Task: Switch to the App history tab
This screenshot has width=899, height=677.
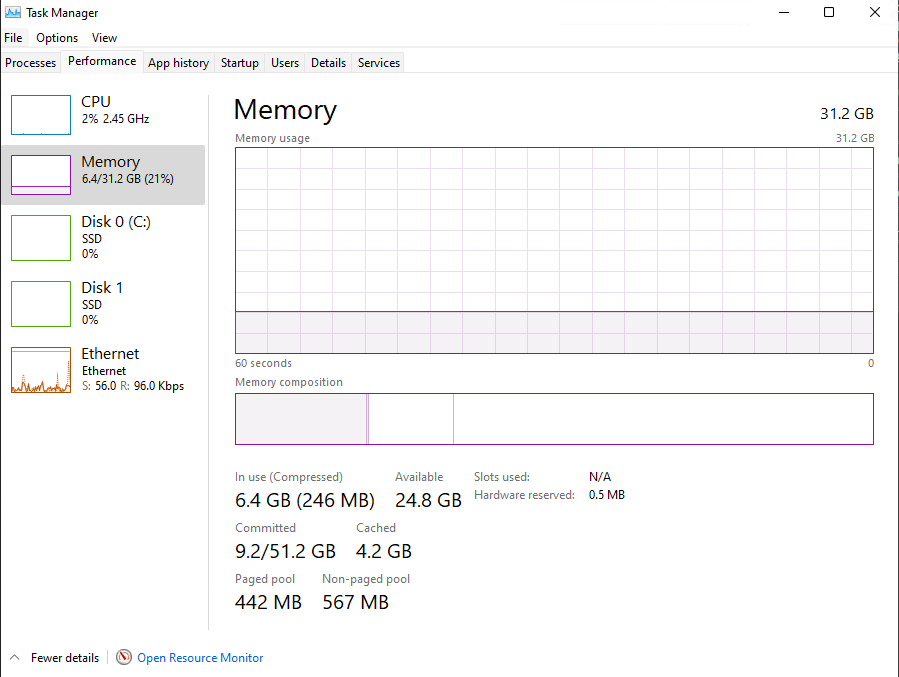Action: click(178, 63)
